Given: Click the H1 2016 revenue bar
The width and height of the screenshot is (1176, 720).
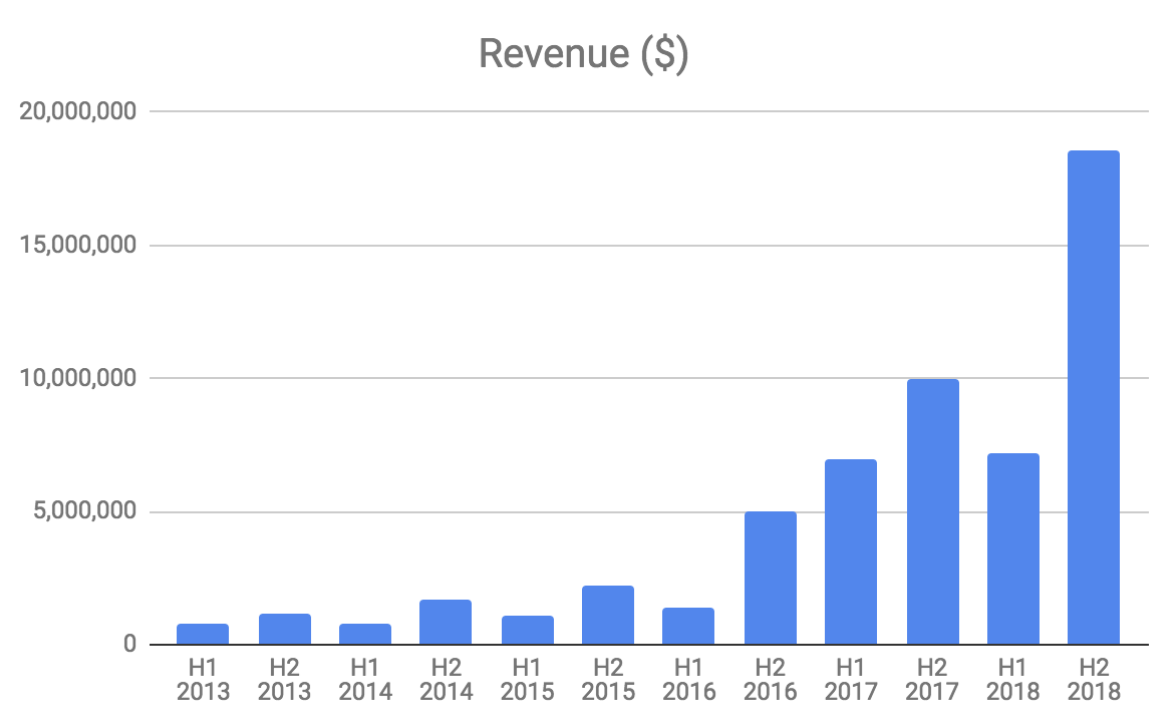Looking at the screenshot, I should point(688,626).
